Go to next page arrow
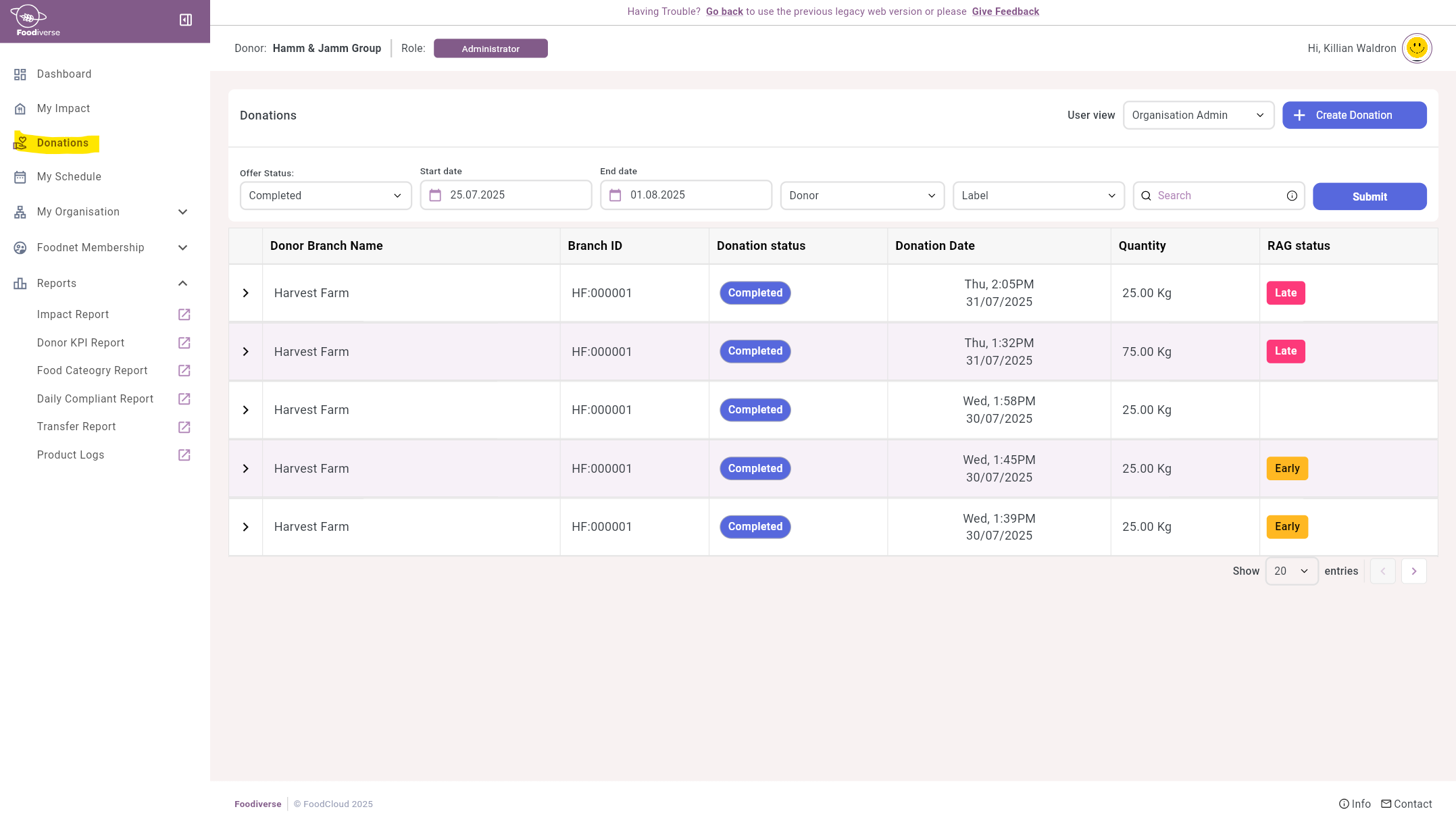1456x826 pixels. point(1413,571)
